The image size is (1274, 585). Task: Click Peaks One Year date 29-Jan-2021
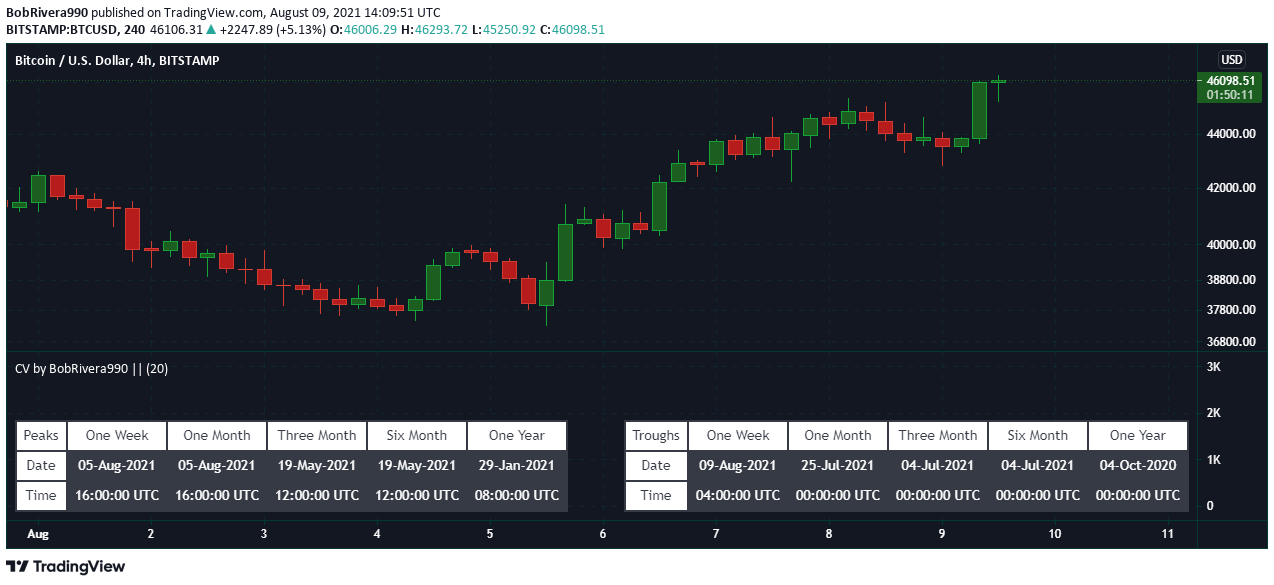point(517,465)
